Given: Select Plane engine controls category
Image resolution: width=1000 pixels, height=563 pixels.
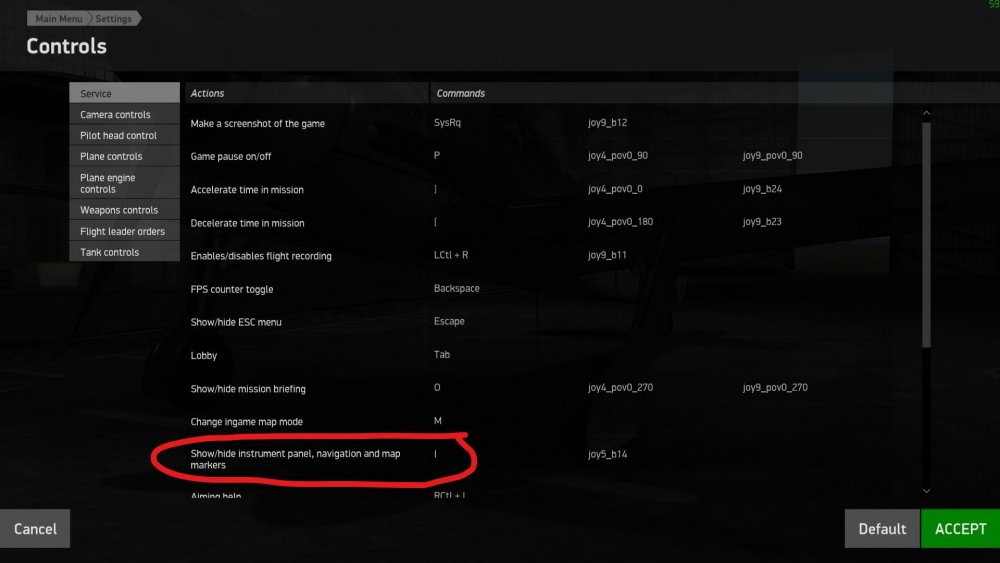Looking at the screenshot, I should (124, 183).
